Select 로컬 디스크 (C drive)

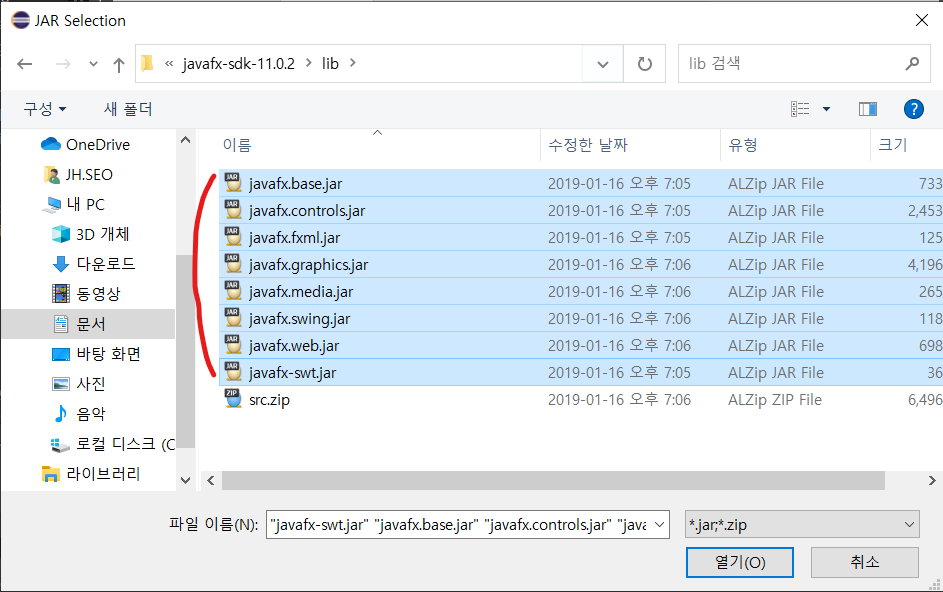(x=114, y=444)
